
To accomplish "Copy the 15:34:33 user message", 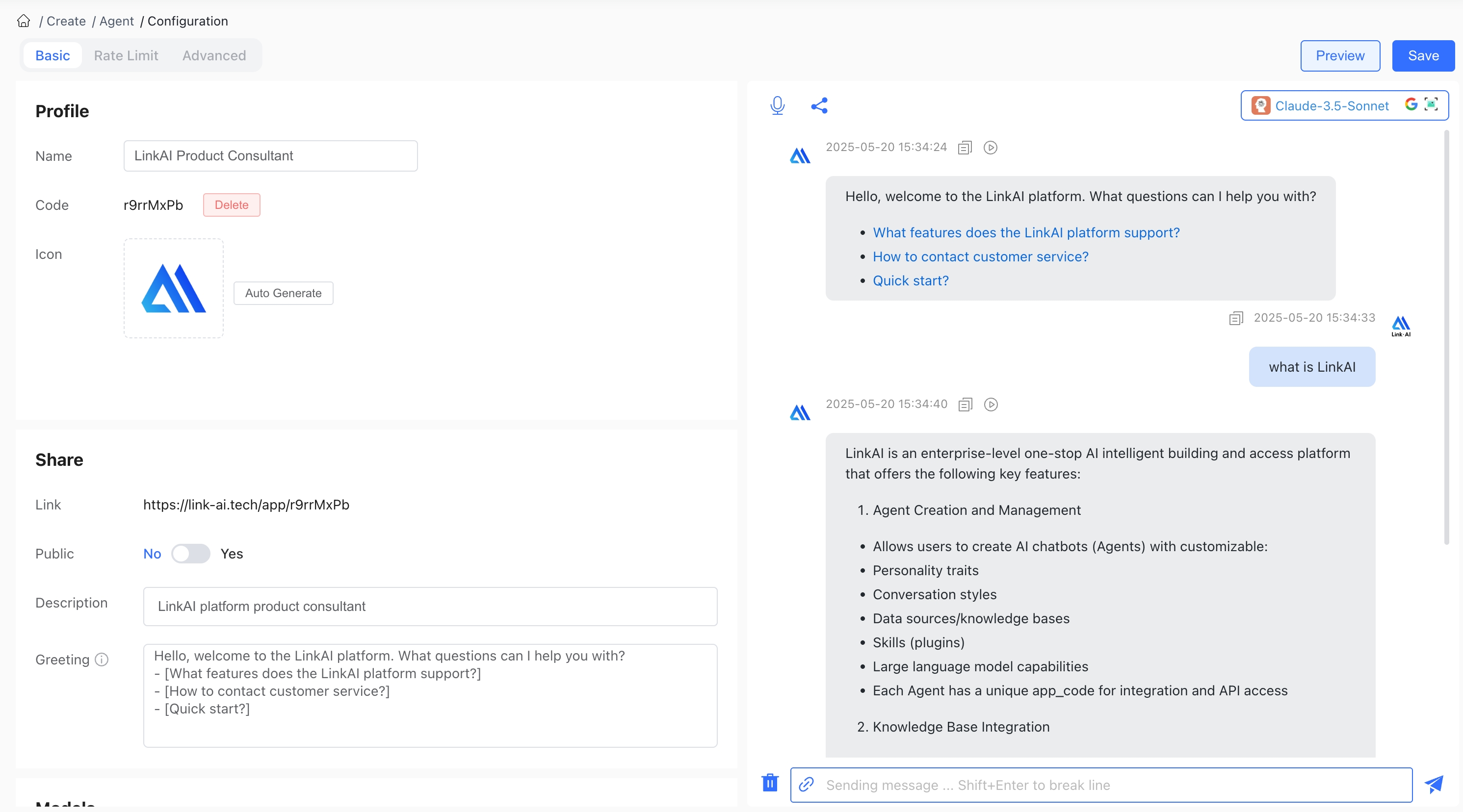I will 1236,318.
